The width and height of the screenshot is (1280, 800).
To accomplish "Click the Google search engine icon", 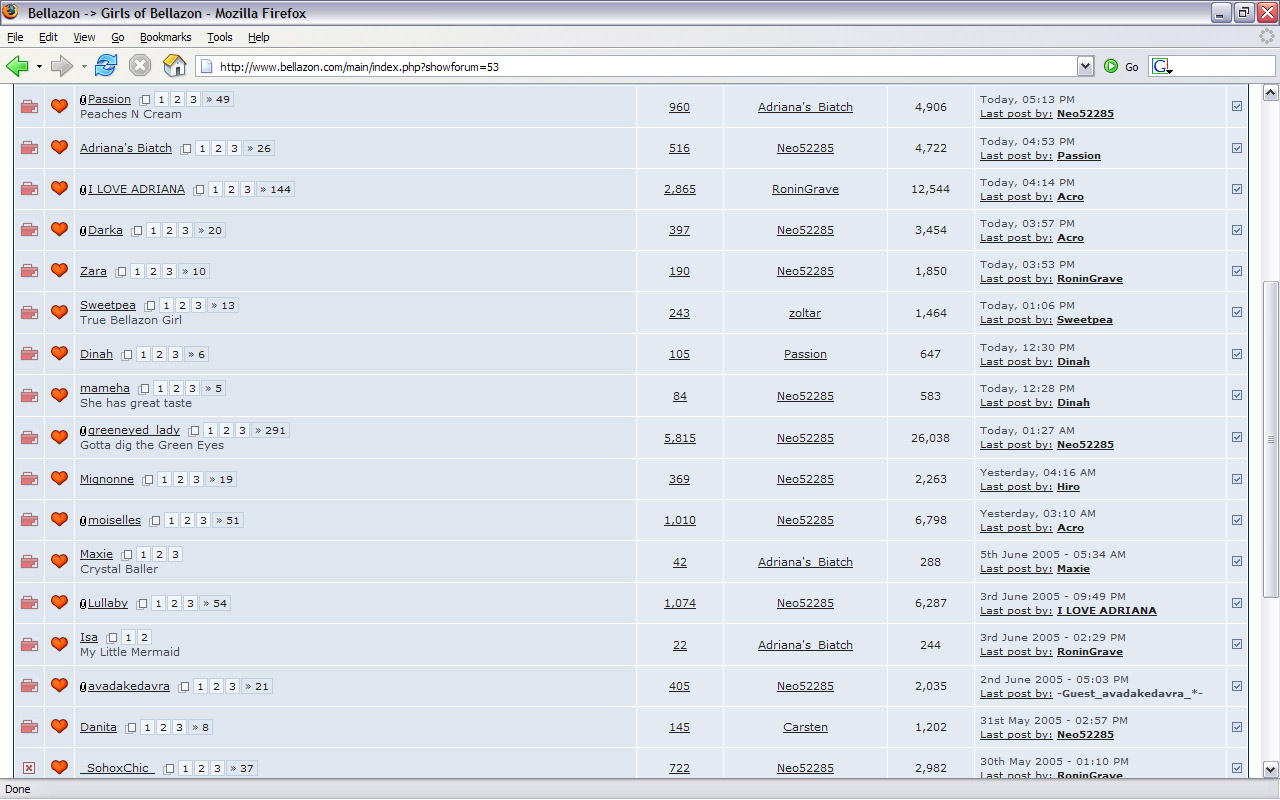I will (1161, 66).
